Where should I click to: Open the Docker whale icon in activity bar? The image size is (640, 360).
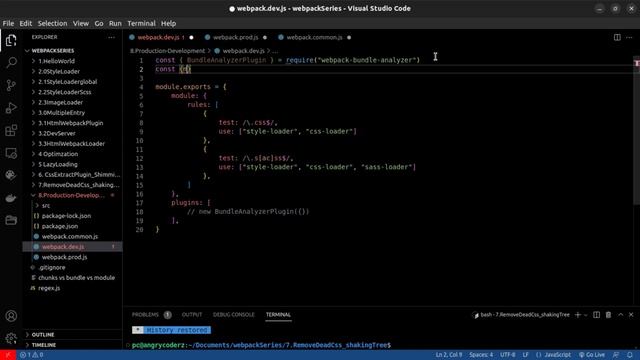coord(11,198)
